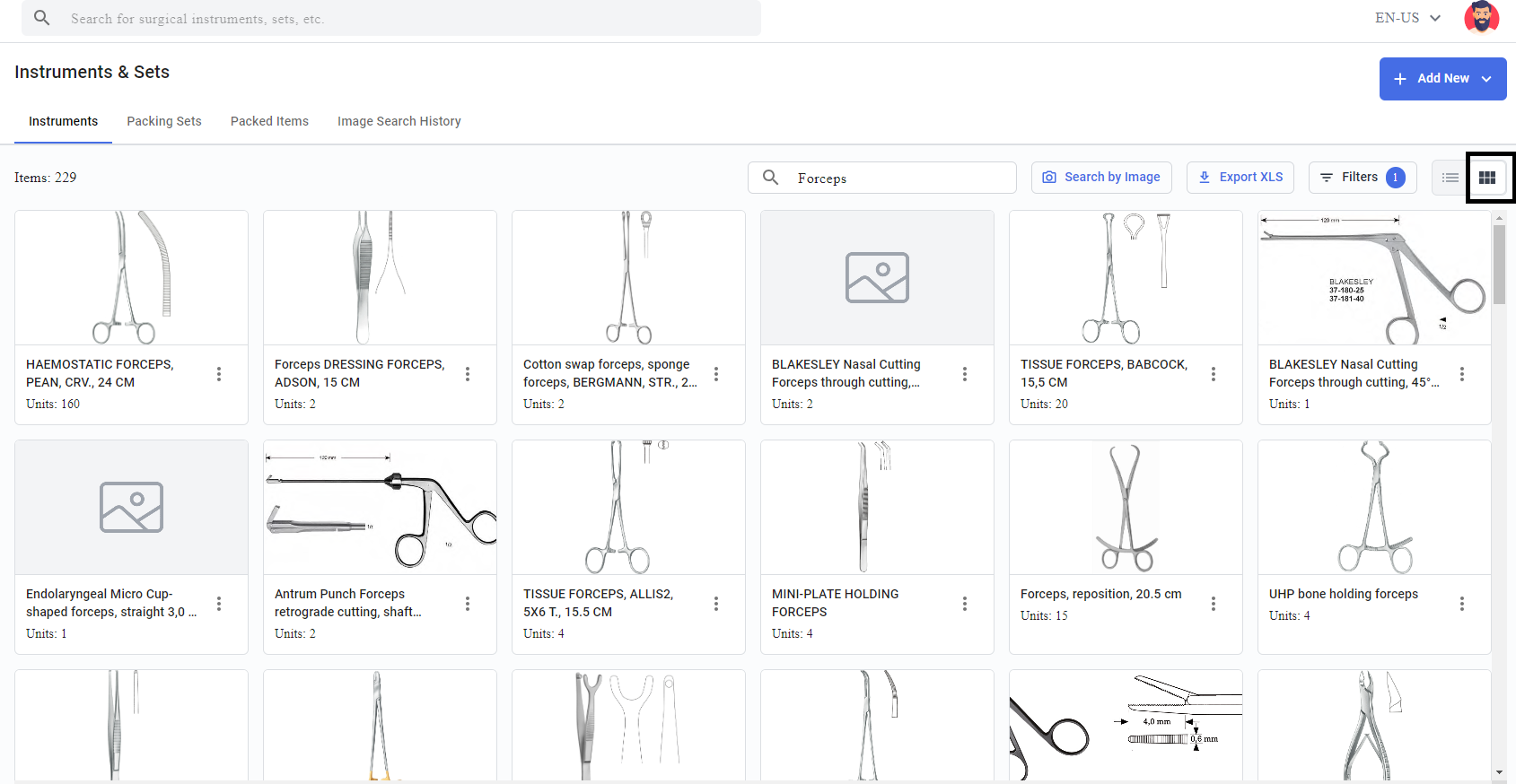Open options menu for TISSUE FORCEPS, BABCOCK
Image resolution: width=1516 pixels, height=784 pixels.
click(1214, 374)
